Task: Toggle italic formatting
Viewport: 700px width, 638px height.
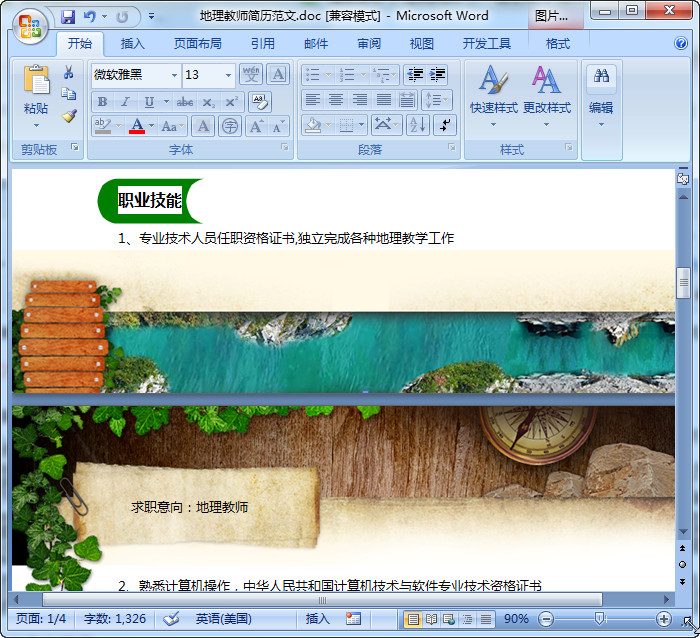Action: (125, 102)
